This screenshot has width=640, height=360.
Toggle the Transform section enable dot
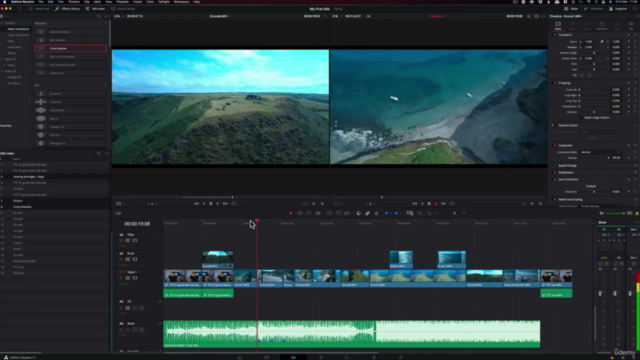555,35
